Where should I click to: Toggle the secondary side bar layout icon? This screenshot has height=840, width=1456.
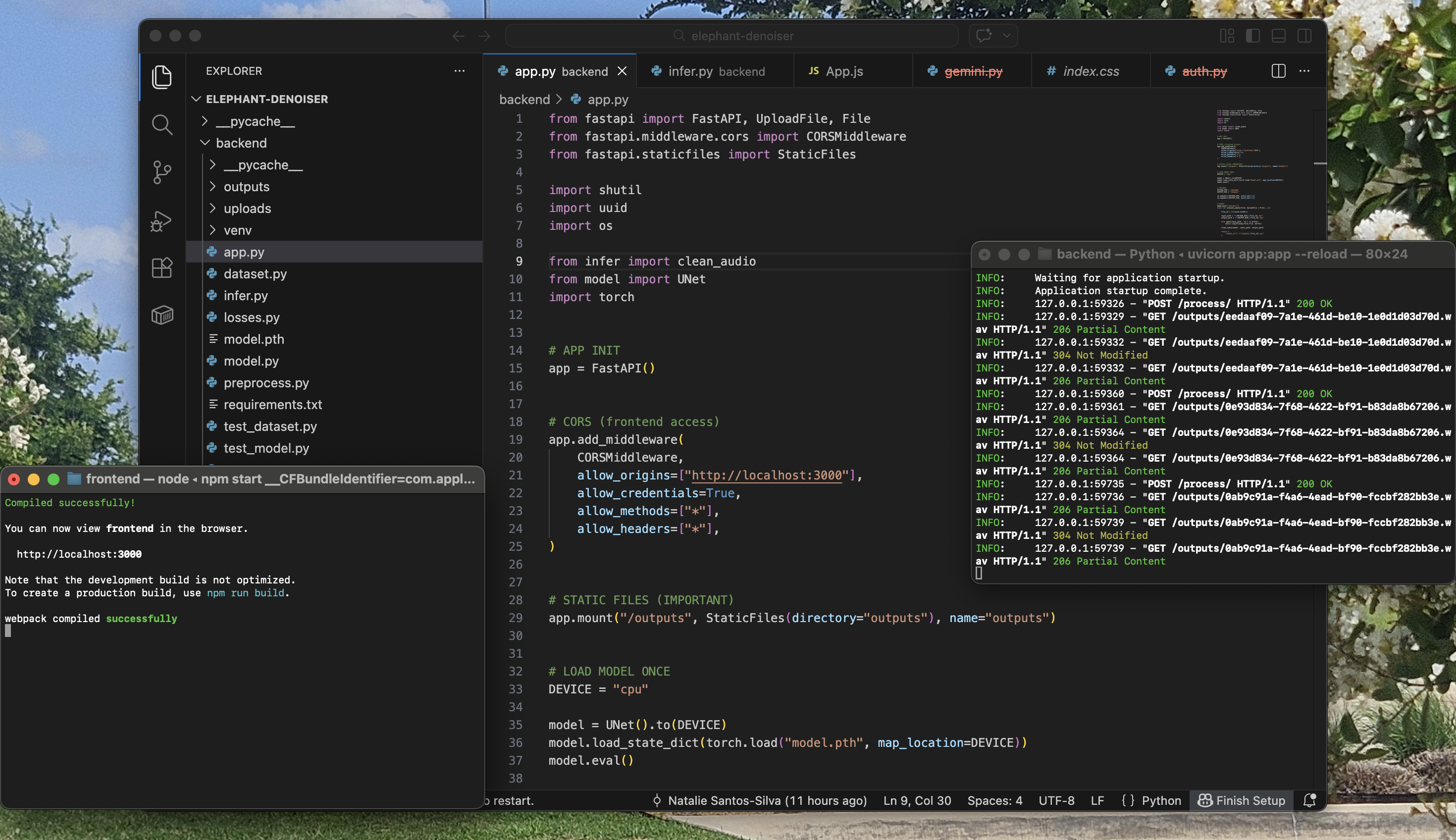pos(1304,36)
